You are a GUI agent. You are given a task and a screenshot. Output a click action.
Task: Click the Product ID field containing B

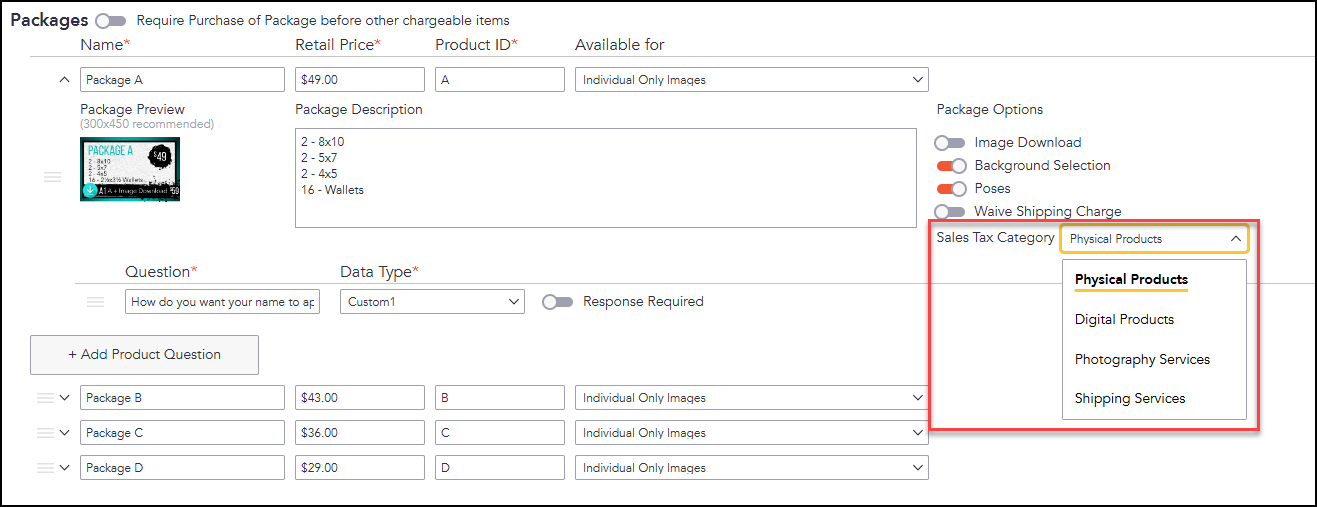point(500,398)
